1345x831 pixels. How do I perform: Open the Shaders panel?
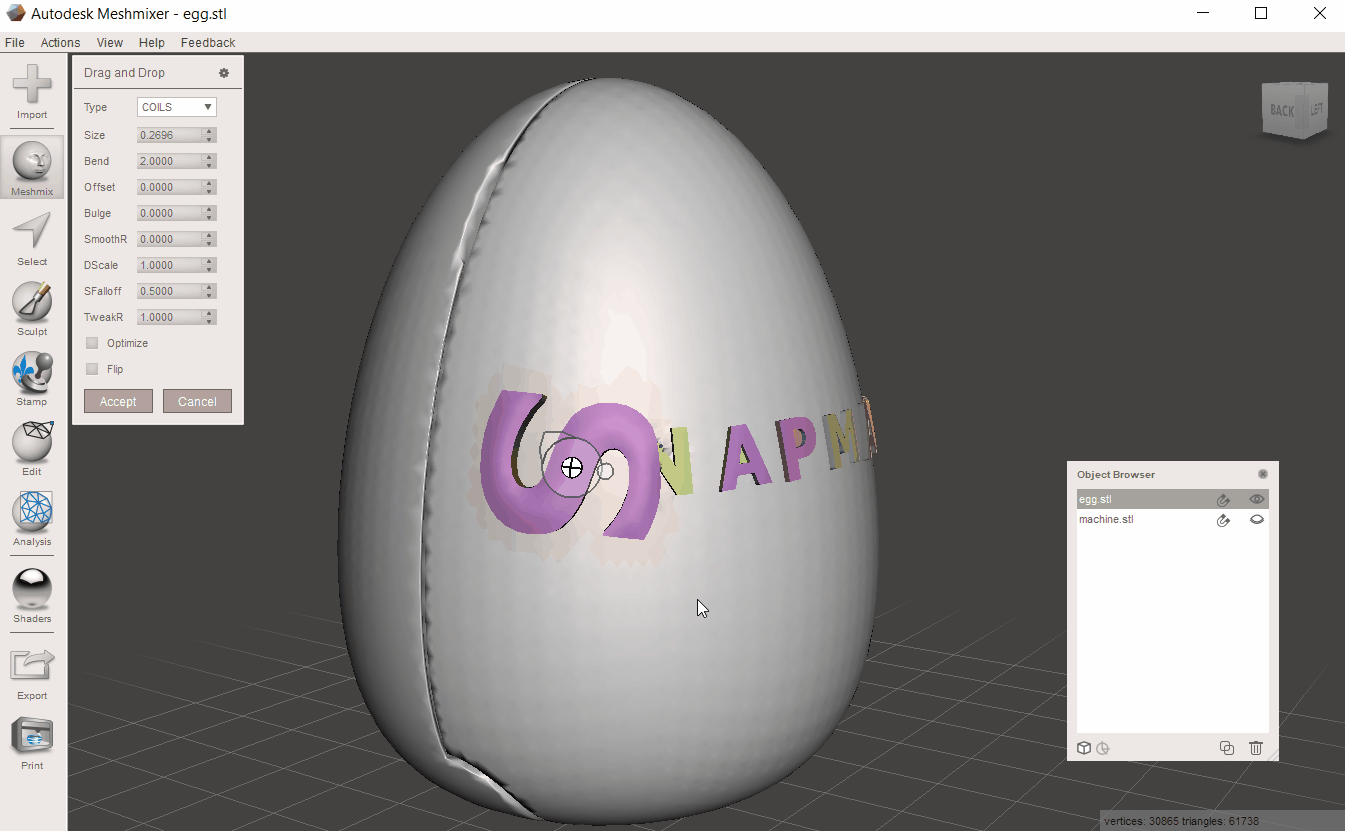(x=32, y=595)
